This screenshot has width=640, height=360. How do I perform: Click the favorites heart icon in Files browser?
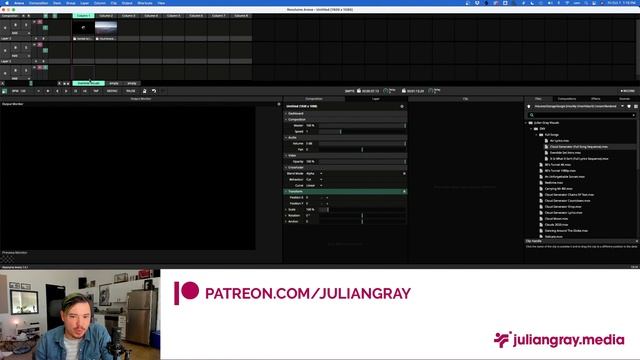(629, 107)
